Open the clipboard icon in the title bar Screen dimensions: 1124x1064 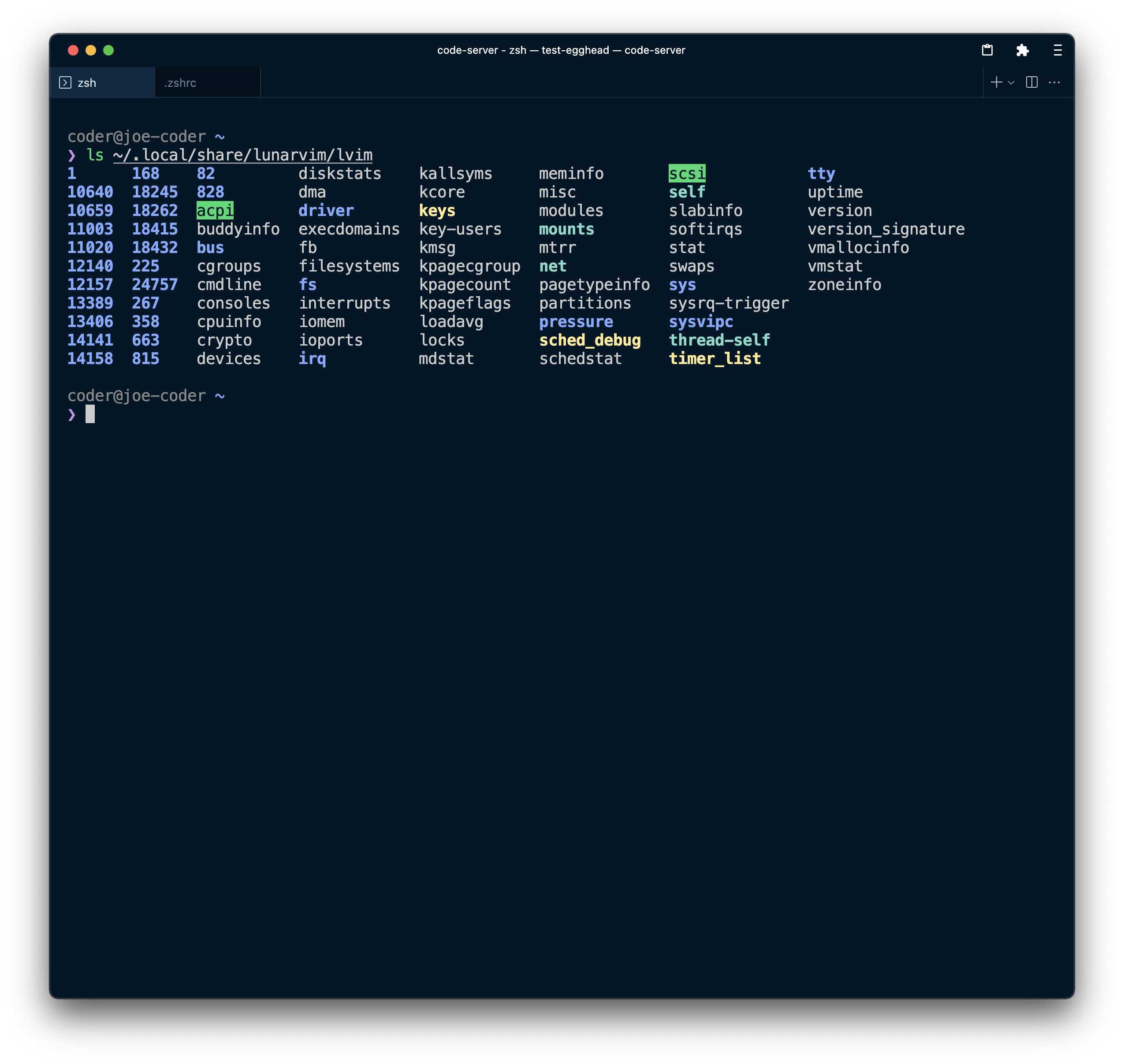[988, 50]
